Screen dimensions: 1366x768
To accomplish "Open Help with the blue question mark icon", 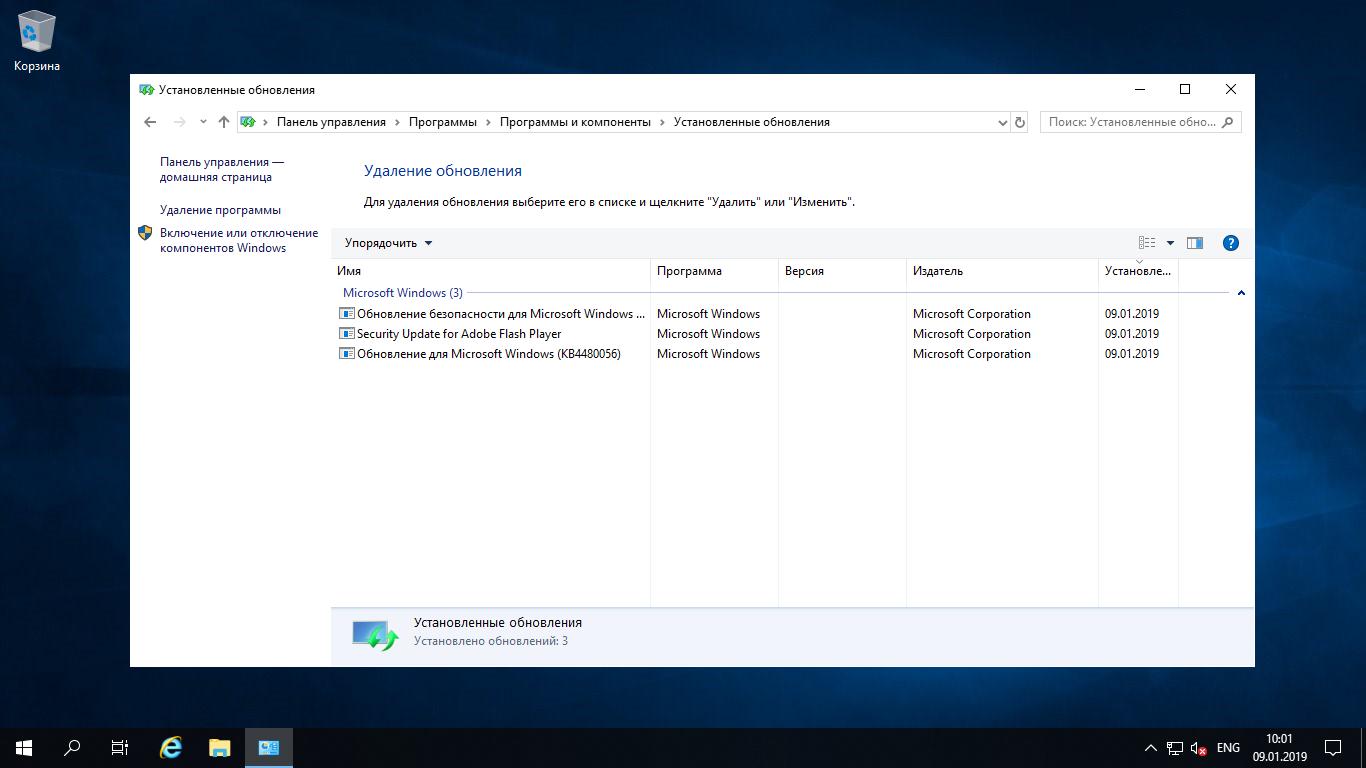I will pyautogui.click(x=1231, y=243).
